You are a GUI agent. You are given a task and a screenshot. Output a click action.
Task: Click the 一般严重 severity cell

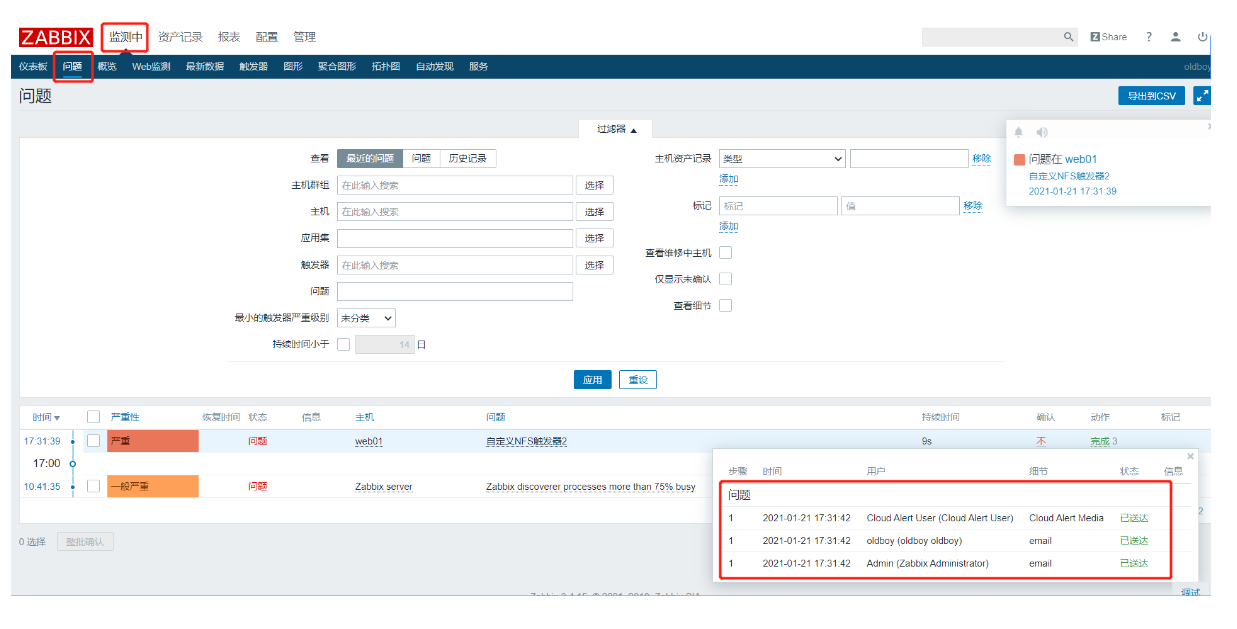tap(154, 487)
